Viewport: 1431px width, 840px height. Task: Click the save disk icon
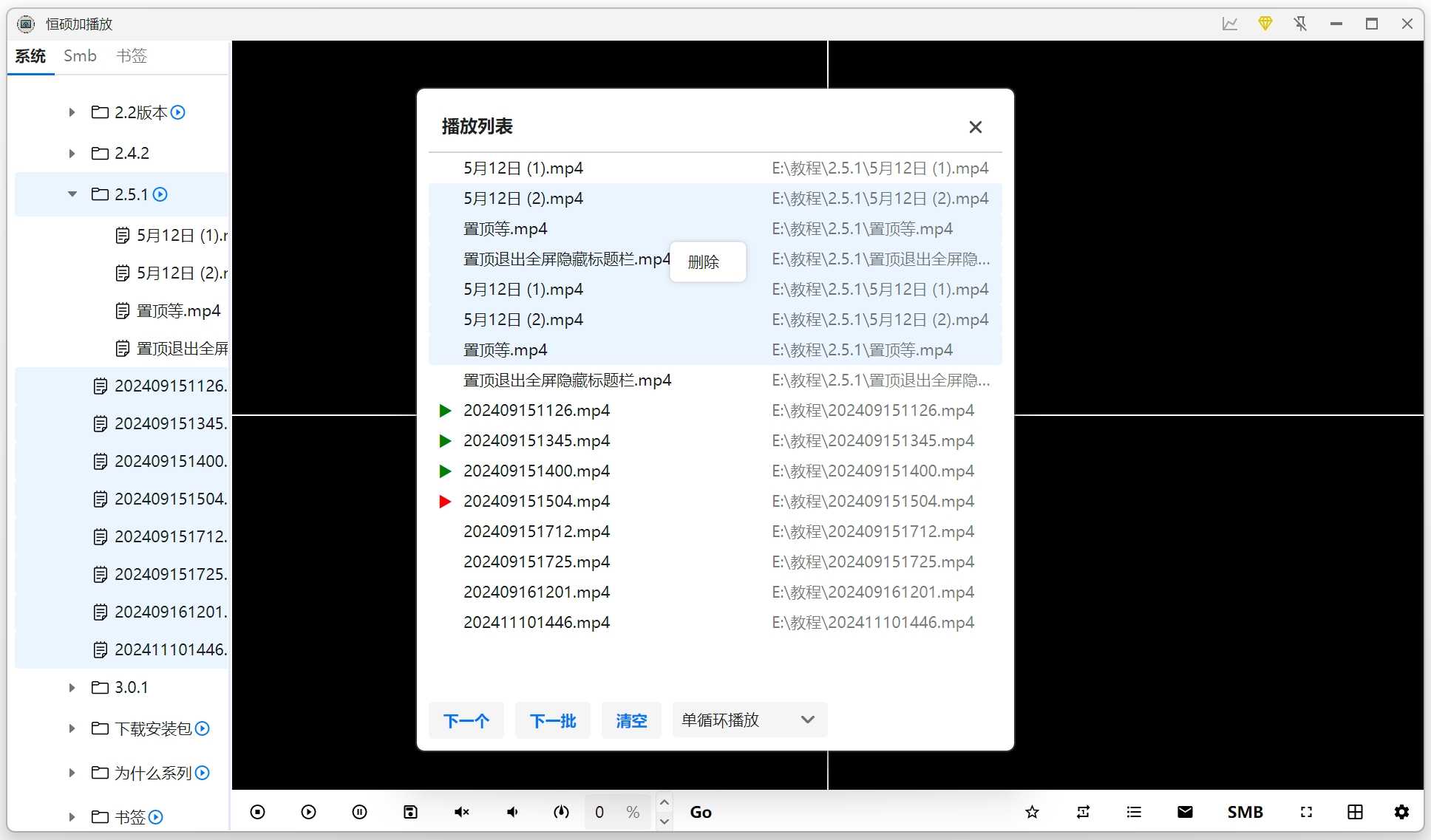410,812
